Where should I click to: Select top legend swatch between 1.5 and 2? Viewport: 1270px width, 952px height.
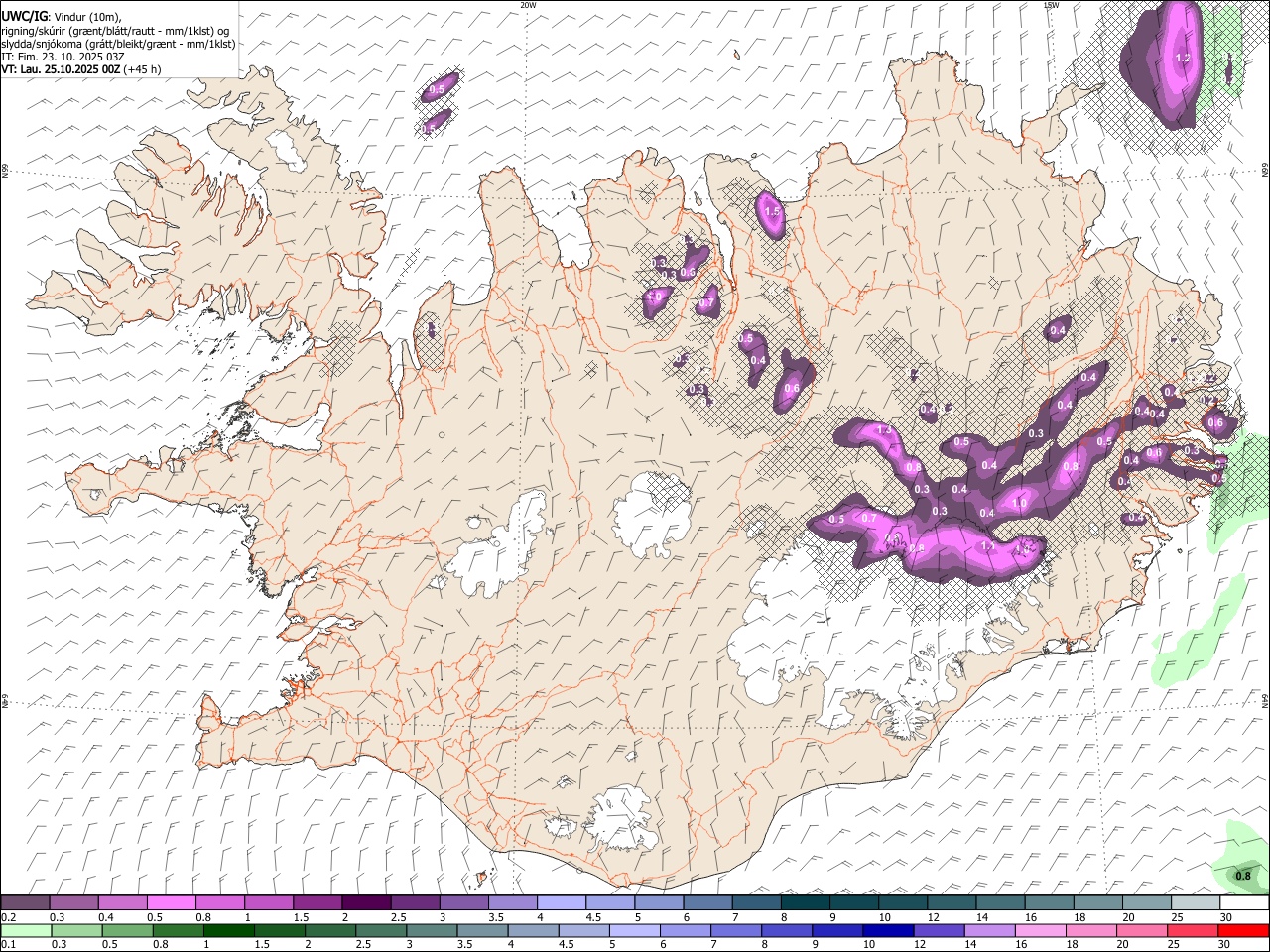(x=317, y=902)
